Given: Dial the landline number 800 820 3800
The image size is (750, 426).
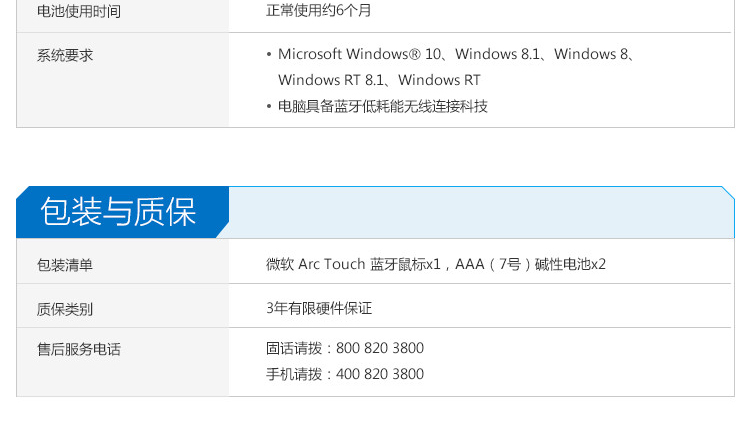Looking at the screenshot, I should coord(380,348).
